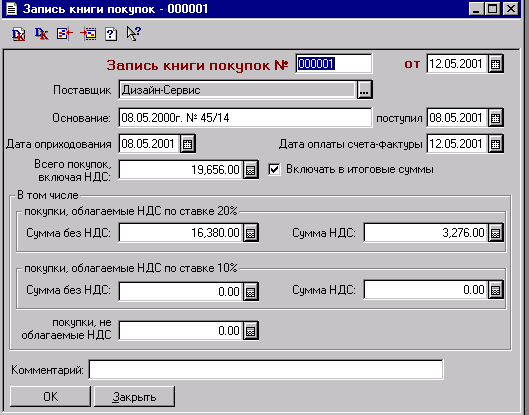
Task: Click the Основание field containing № 45/14
Action: pyautogui.click(x=245, y=118)
